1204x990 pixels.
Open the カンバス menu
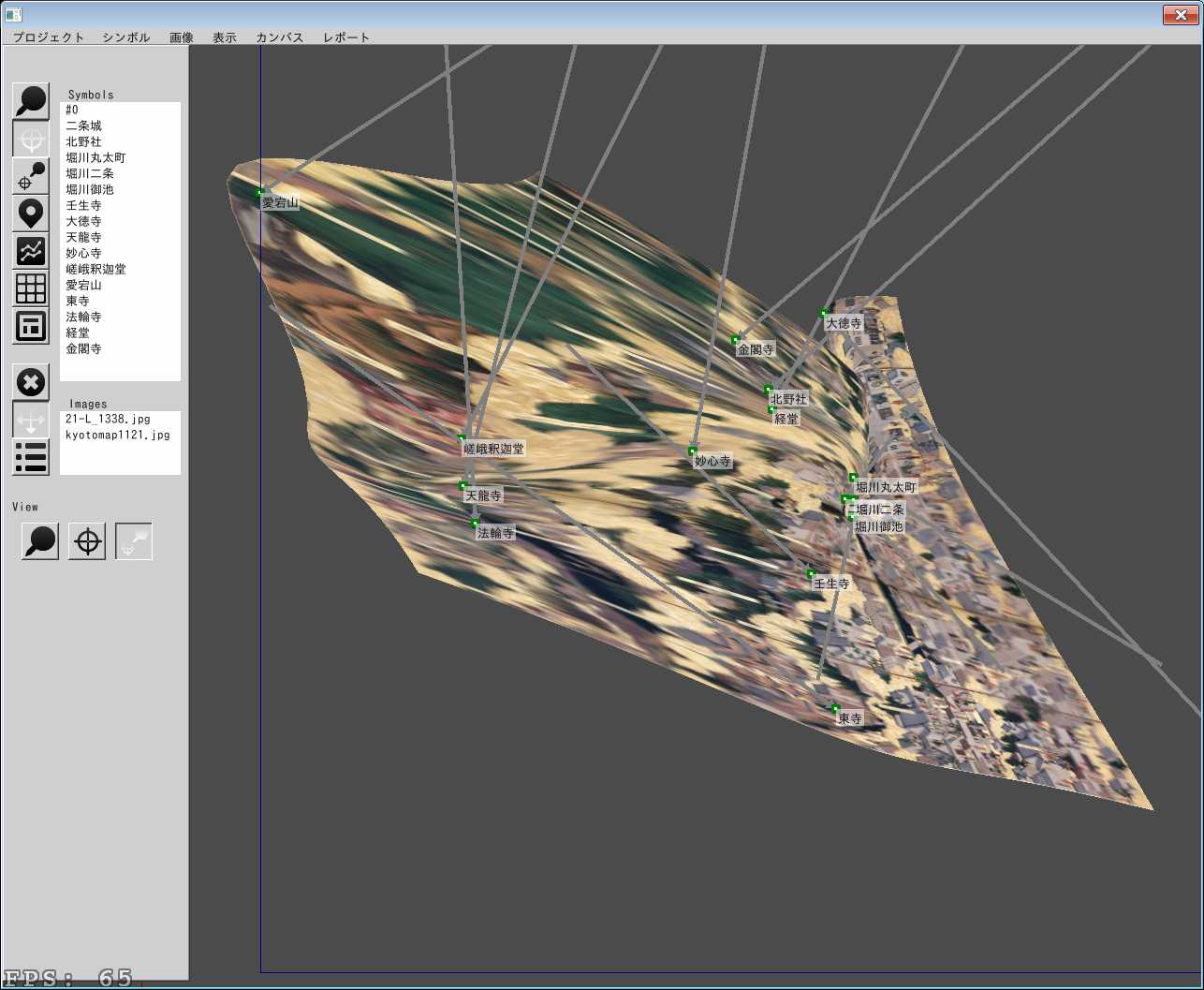280,37
